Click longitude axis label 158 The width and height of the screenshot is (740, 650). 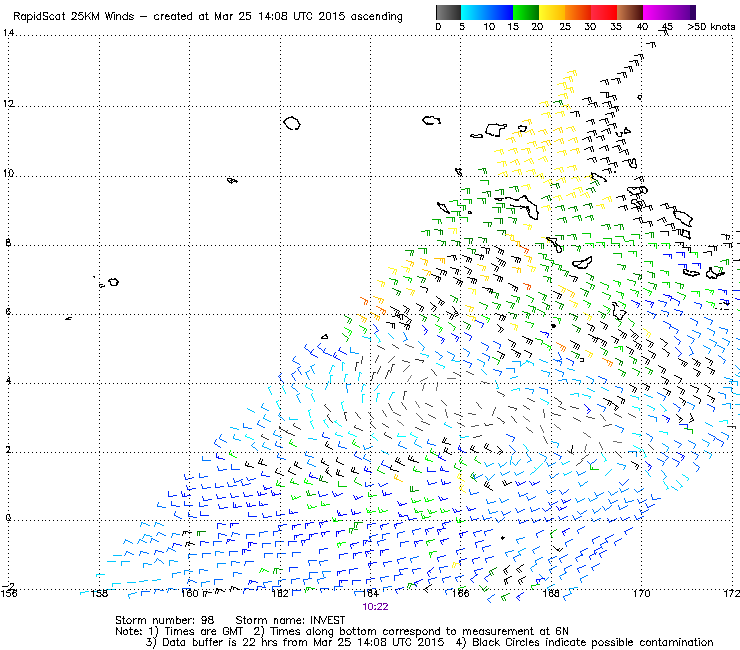click(99, 593)
